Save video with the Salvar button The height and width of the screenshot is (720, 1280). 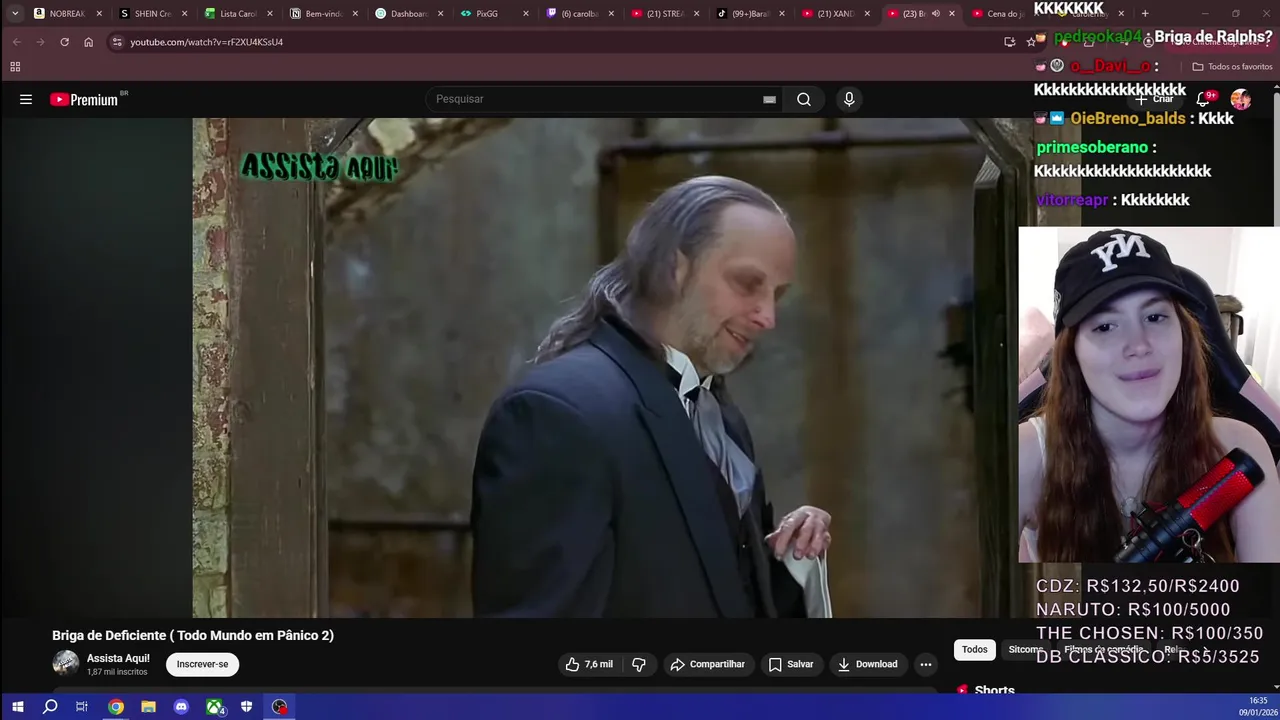[x=790, y=664]
